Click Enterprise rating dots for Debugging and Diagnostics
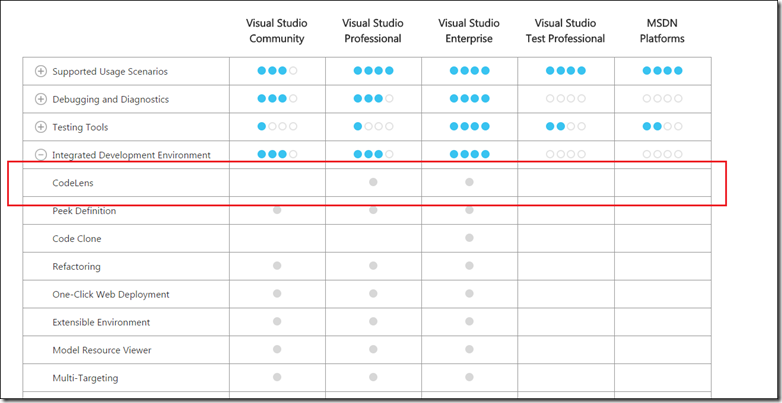This screenshot has height=403, width=782. pyautogui.click(x=470, y=99)
